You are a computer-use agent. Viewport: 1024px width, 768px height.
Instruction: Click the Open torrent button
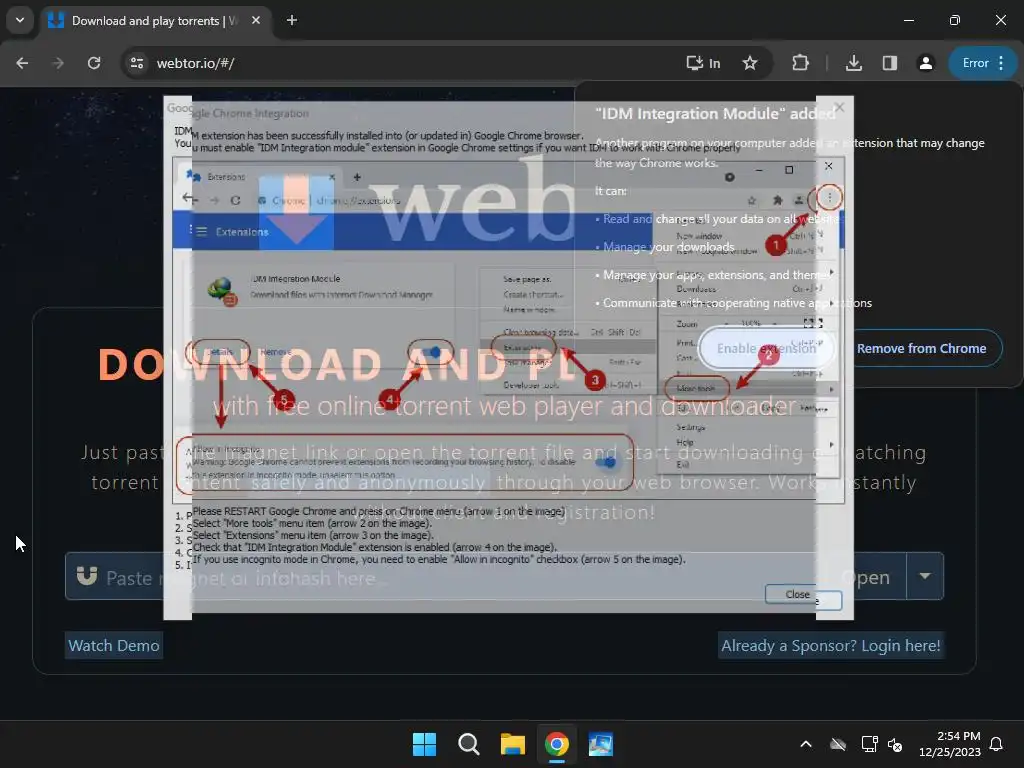[865, 577]
